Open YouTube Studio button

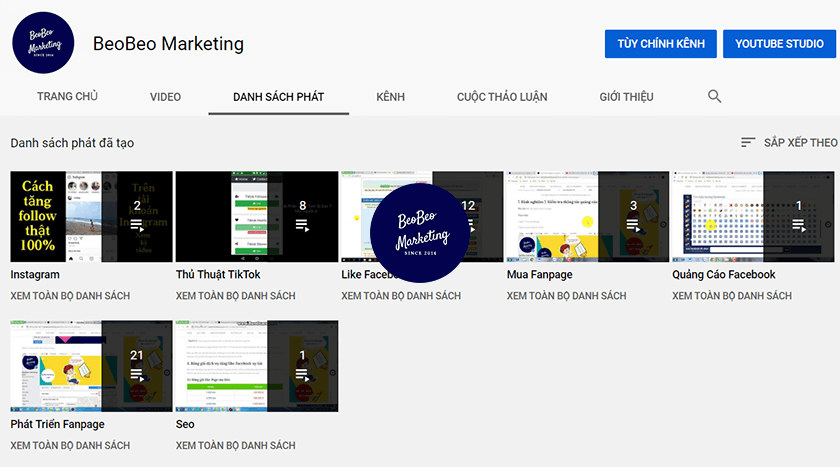click(779, 44)
